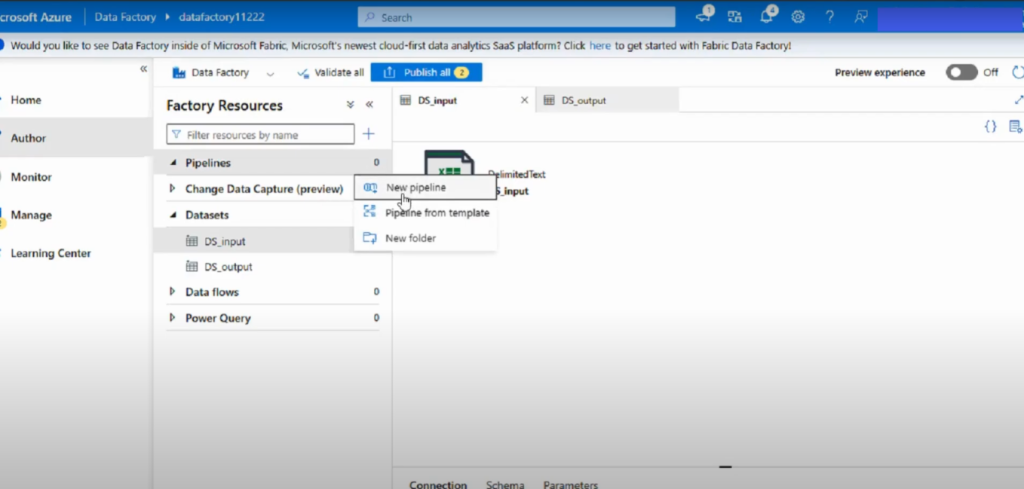This screenshot has height=489, width=1024.
Task: Collapse the Factory Resources panel double-chevron left
Action: pos(369,105)
